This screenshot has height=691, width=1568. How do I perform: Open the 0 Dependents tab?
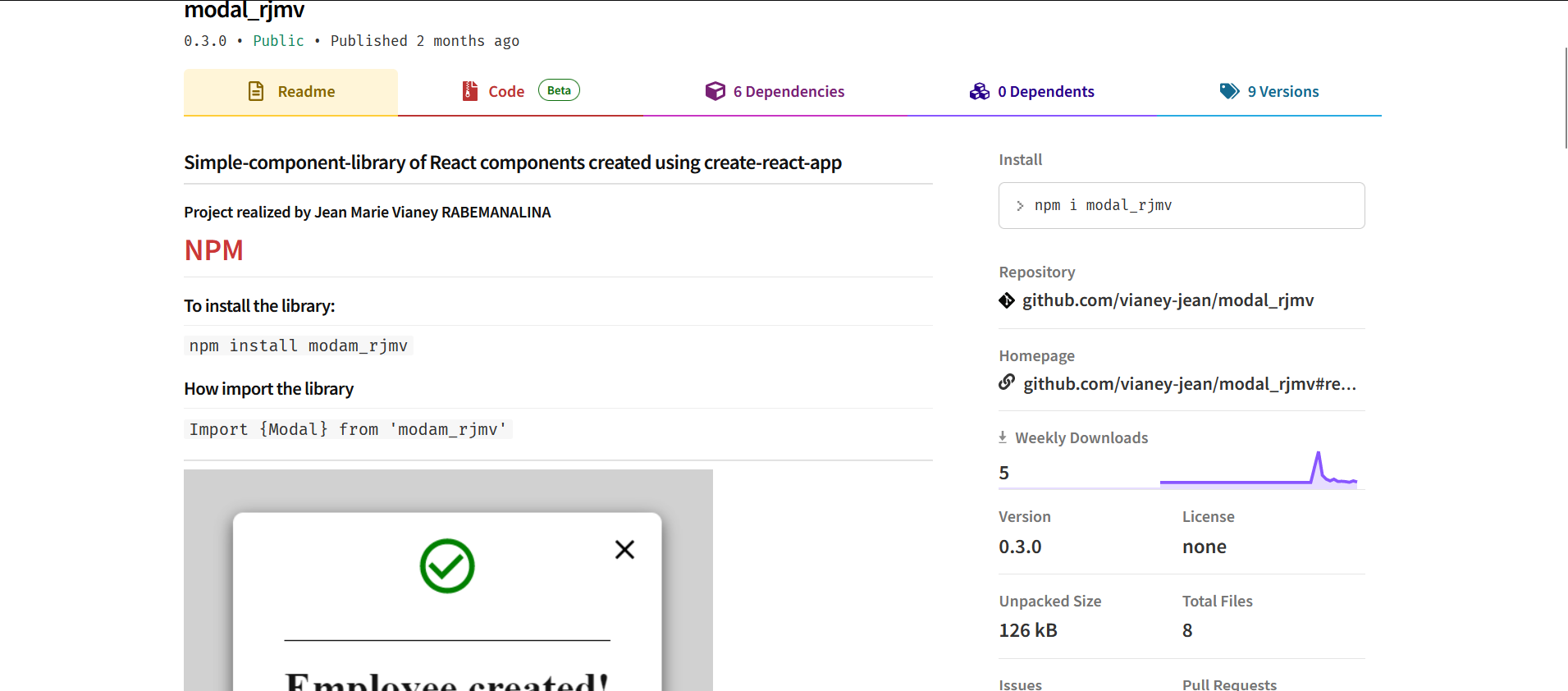[x=1031, y=92]
